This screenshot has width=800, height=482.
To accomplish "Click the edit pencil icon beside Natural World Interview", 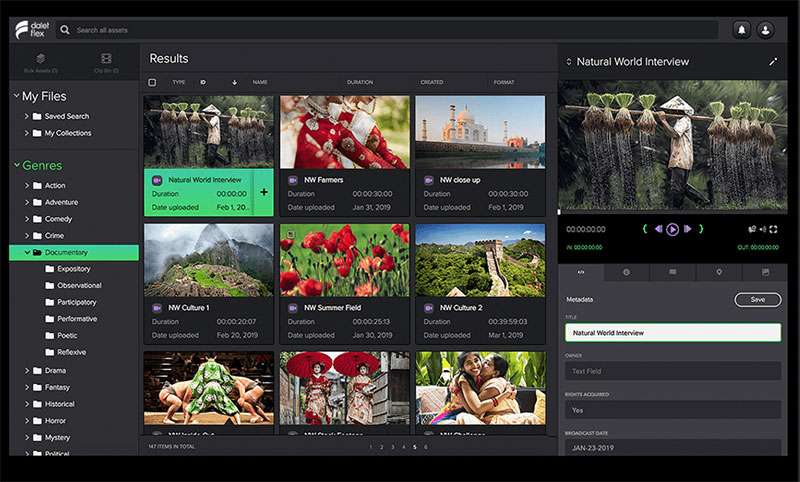I will click(x=773, y=62).
